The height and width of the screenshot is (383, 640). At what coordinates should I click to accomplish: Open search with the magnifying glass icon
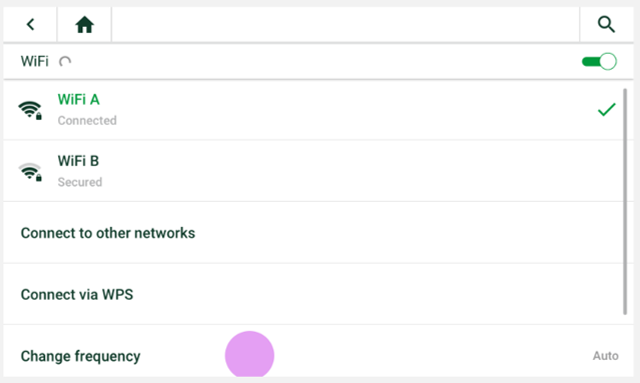[x=606, y=24]
